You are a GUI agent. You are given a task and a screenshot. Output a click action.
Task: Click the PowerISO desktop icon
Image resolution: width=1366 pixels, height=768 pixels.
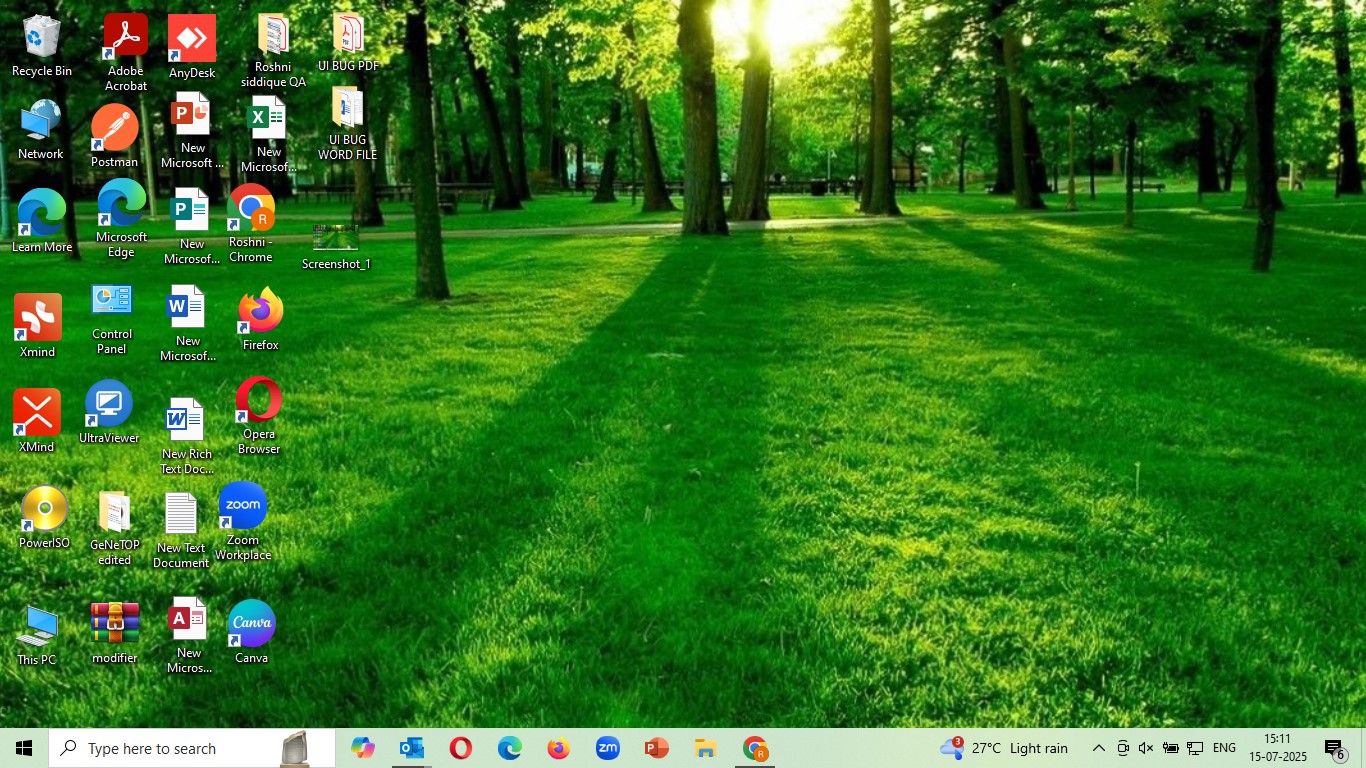tap(44, 510)
